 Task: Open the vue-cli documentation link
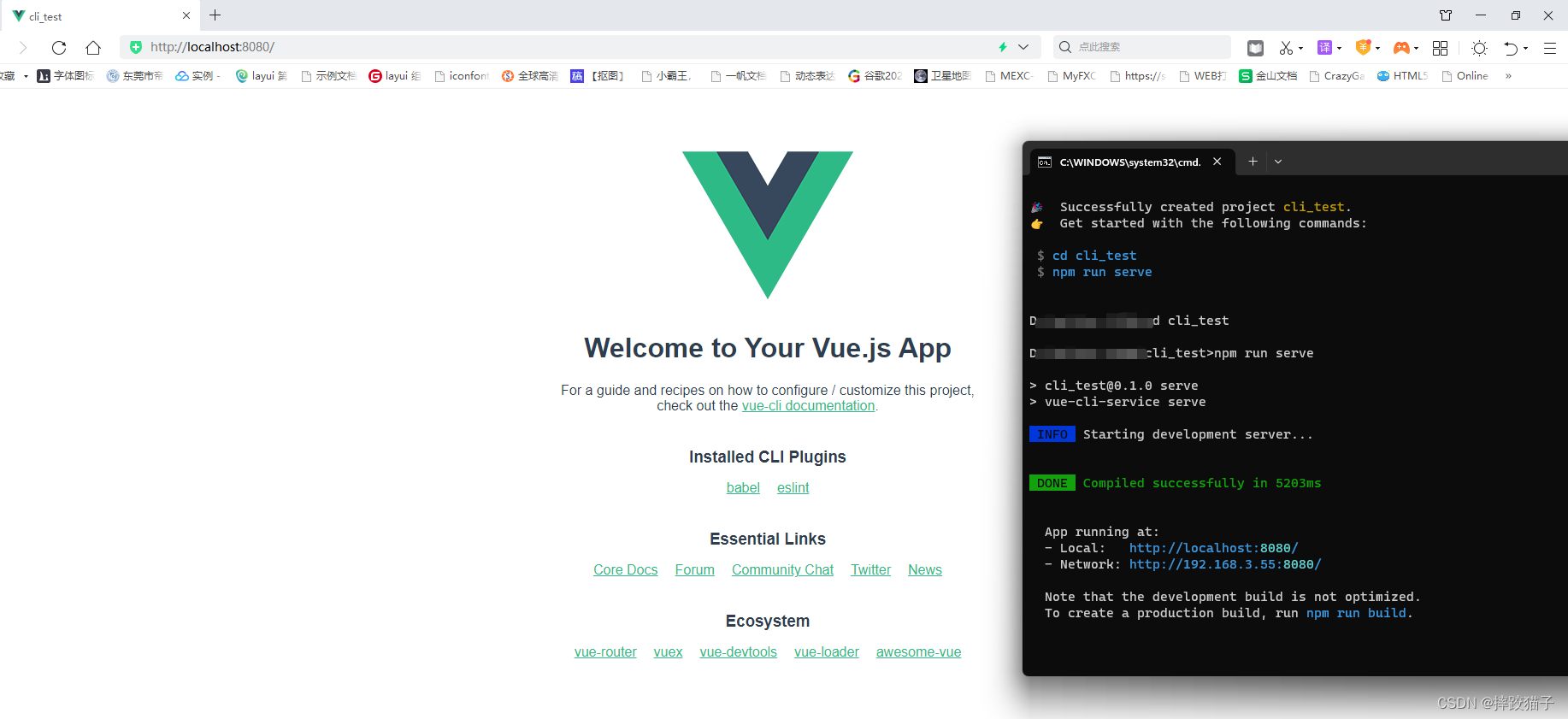pos(808,406)
